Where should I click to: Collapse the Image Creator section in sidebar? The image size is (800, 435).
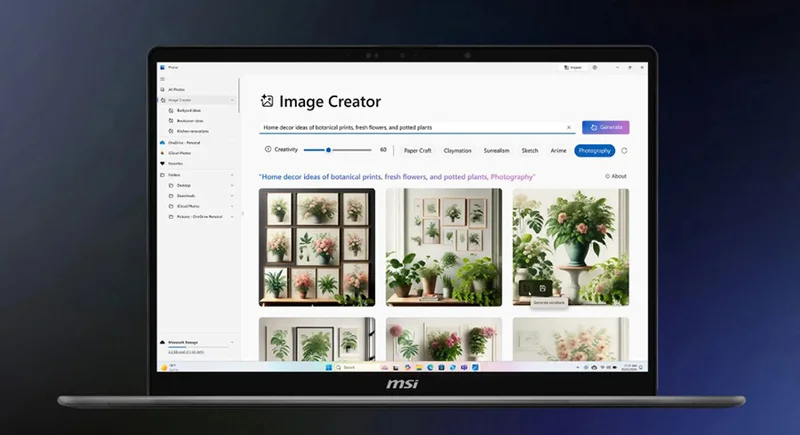(233, 100)
